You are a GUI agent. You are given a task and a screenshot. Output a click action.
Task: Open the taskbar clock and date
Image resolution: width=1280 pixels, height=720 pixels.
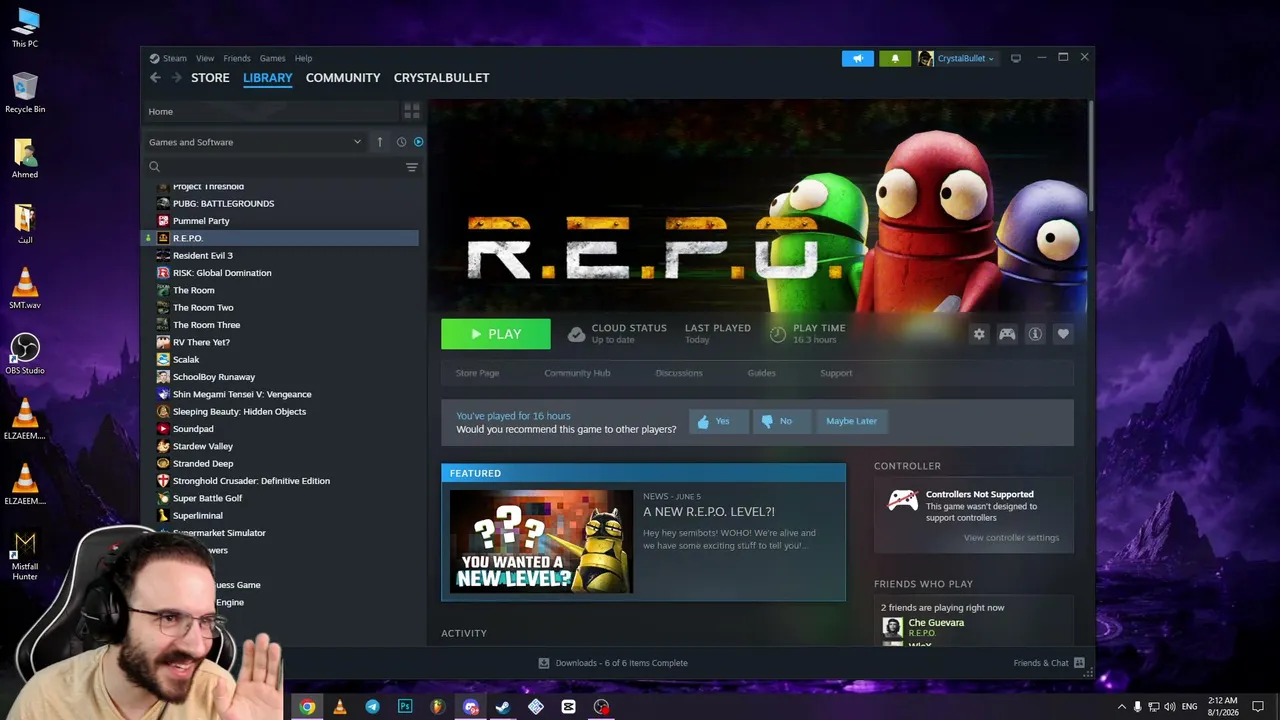1222,707
